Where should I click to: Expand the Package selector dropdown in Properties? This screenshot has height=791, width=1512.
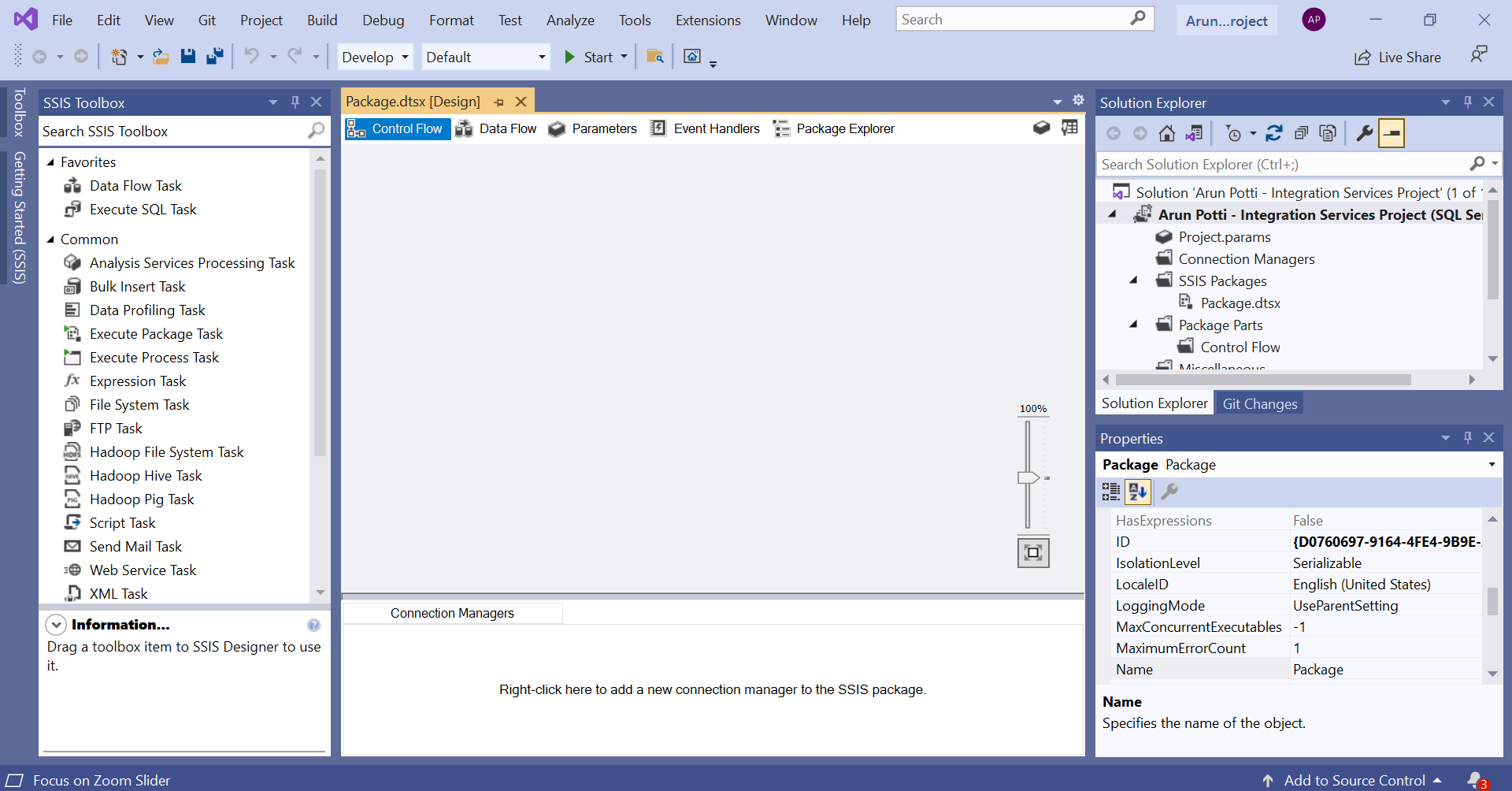click(x=1491, y=464)
